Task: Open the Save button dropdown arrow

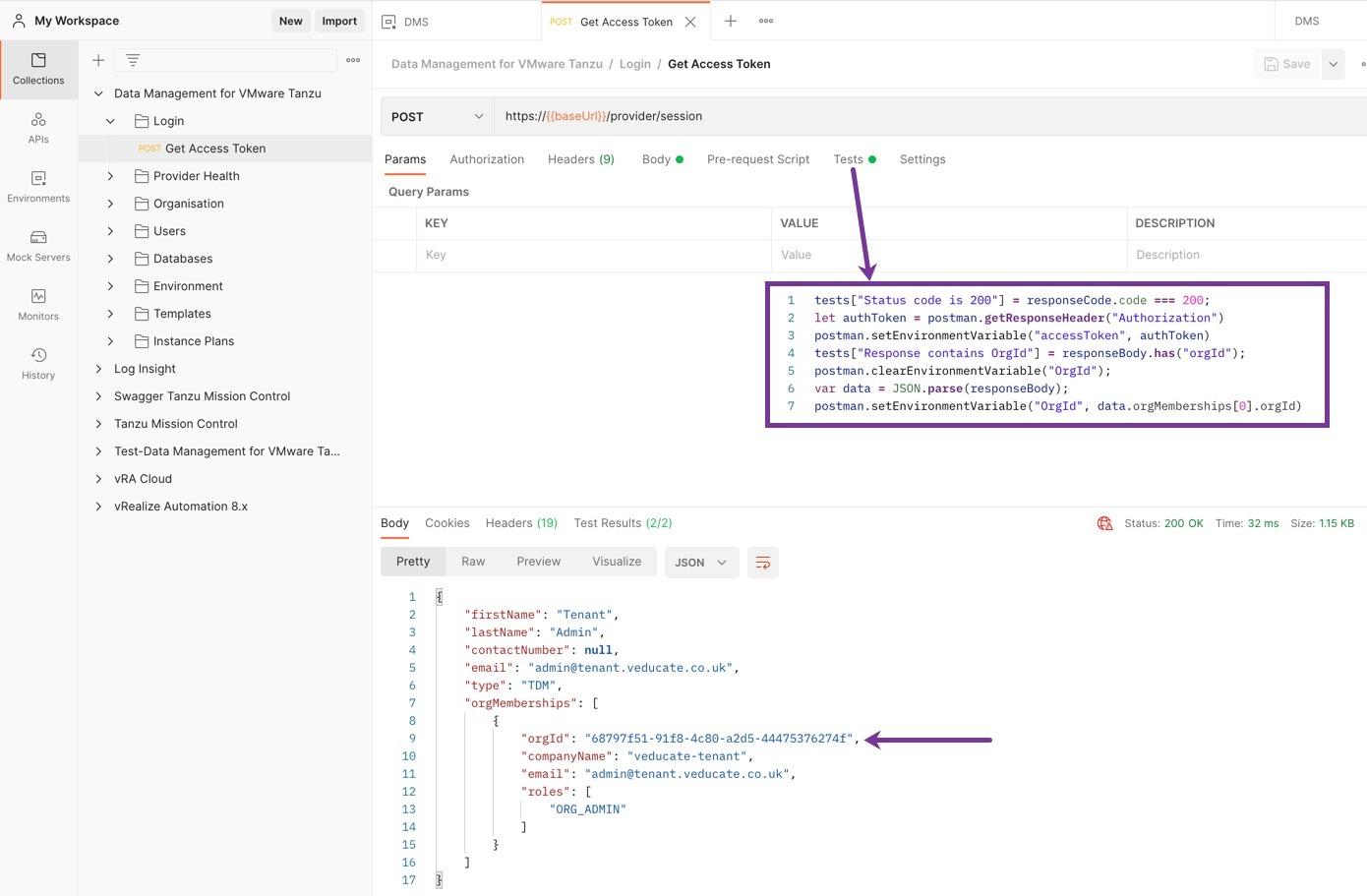Action: [x=1334, y=64]
